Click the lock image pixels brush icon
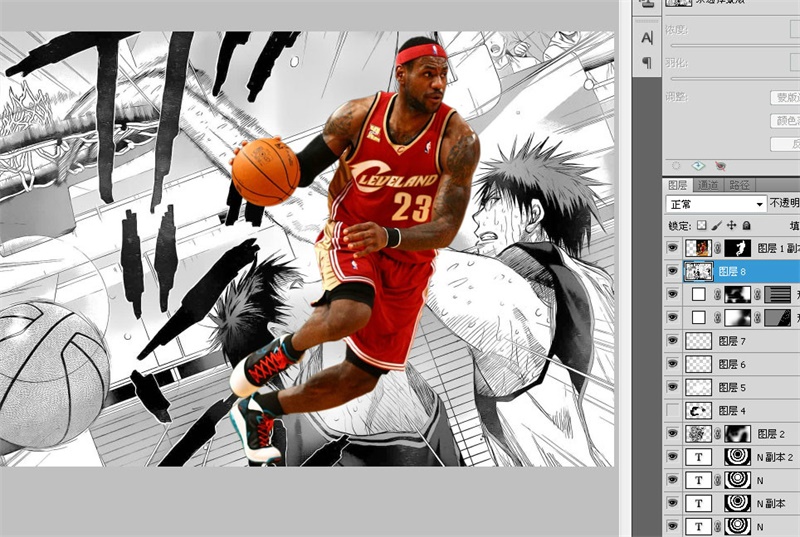 [x=716, y=226]
